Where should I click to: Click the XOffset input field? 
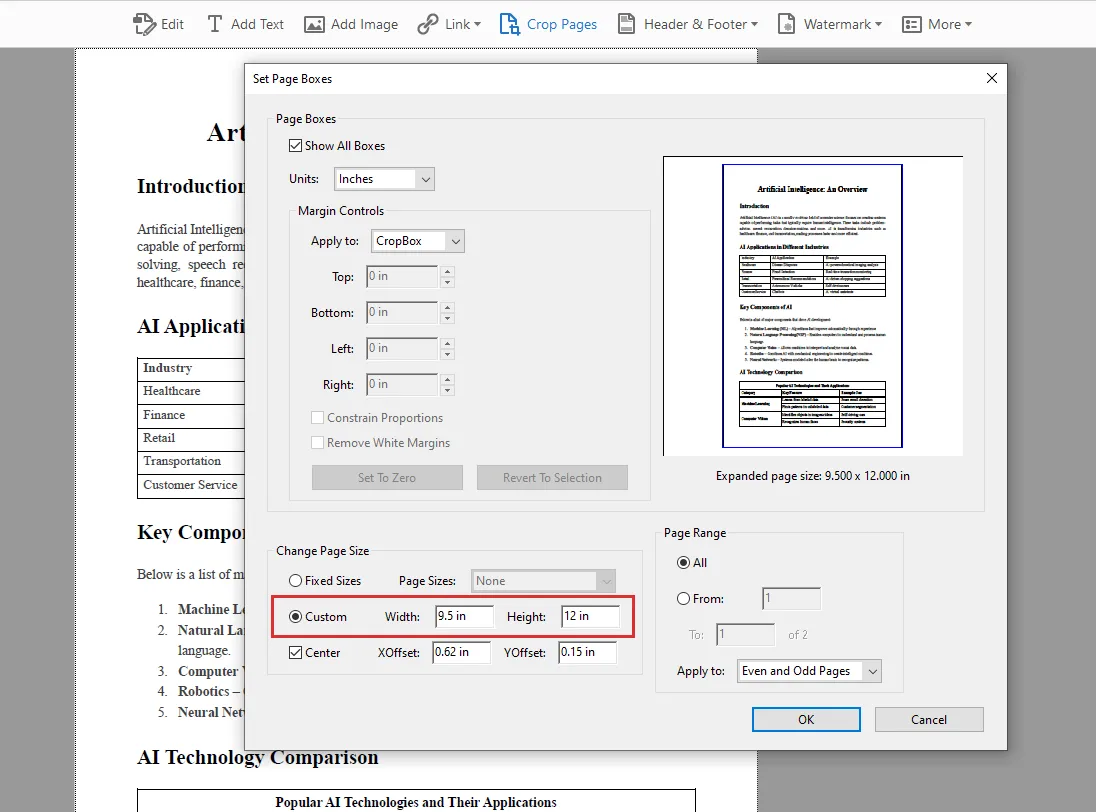coord(461,652)
